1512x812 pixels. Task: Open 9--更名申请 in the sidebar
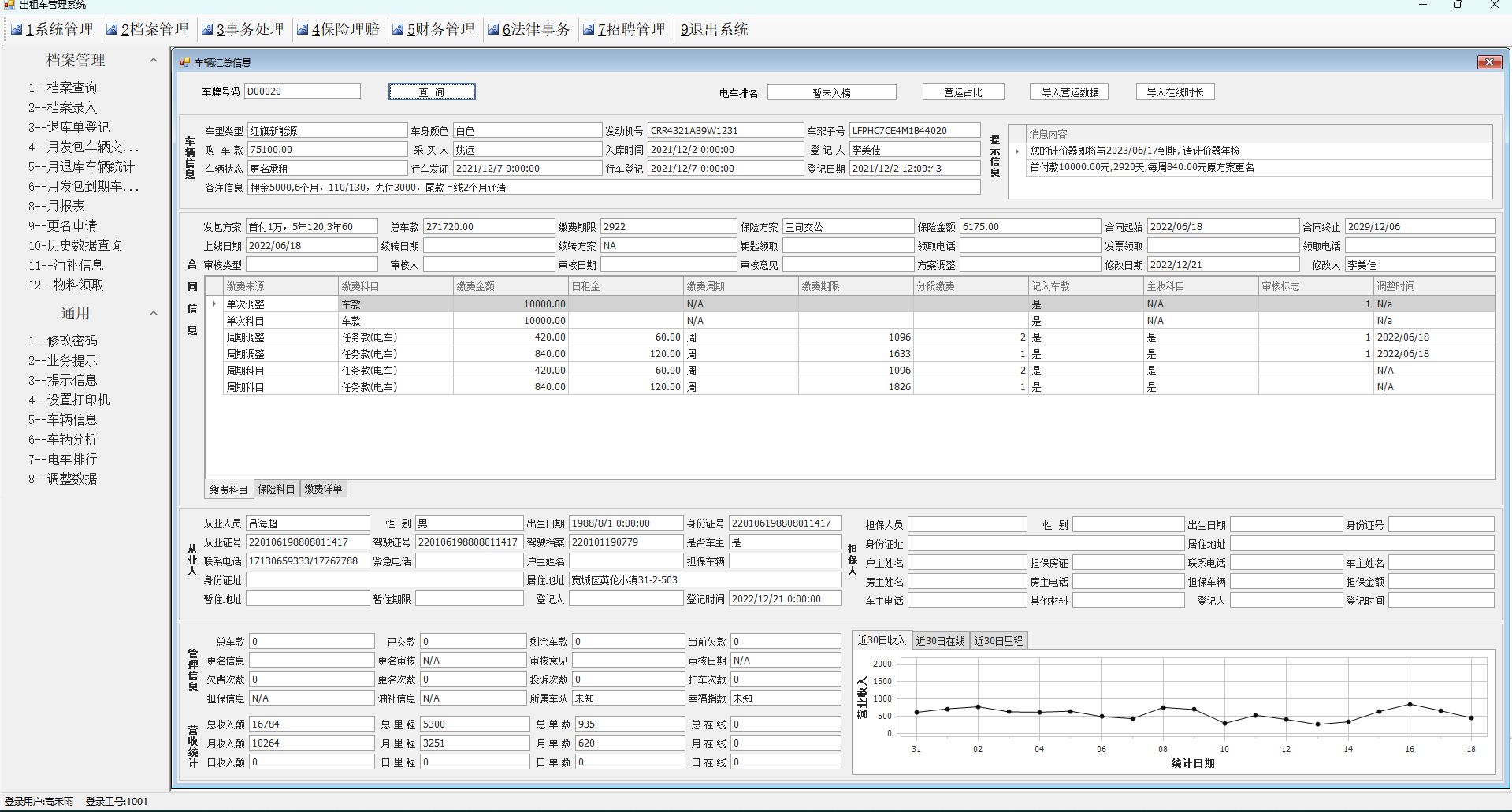point(63,225)
